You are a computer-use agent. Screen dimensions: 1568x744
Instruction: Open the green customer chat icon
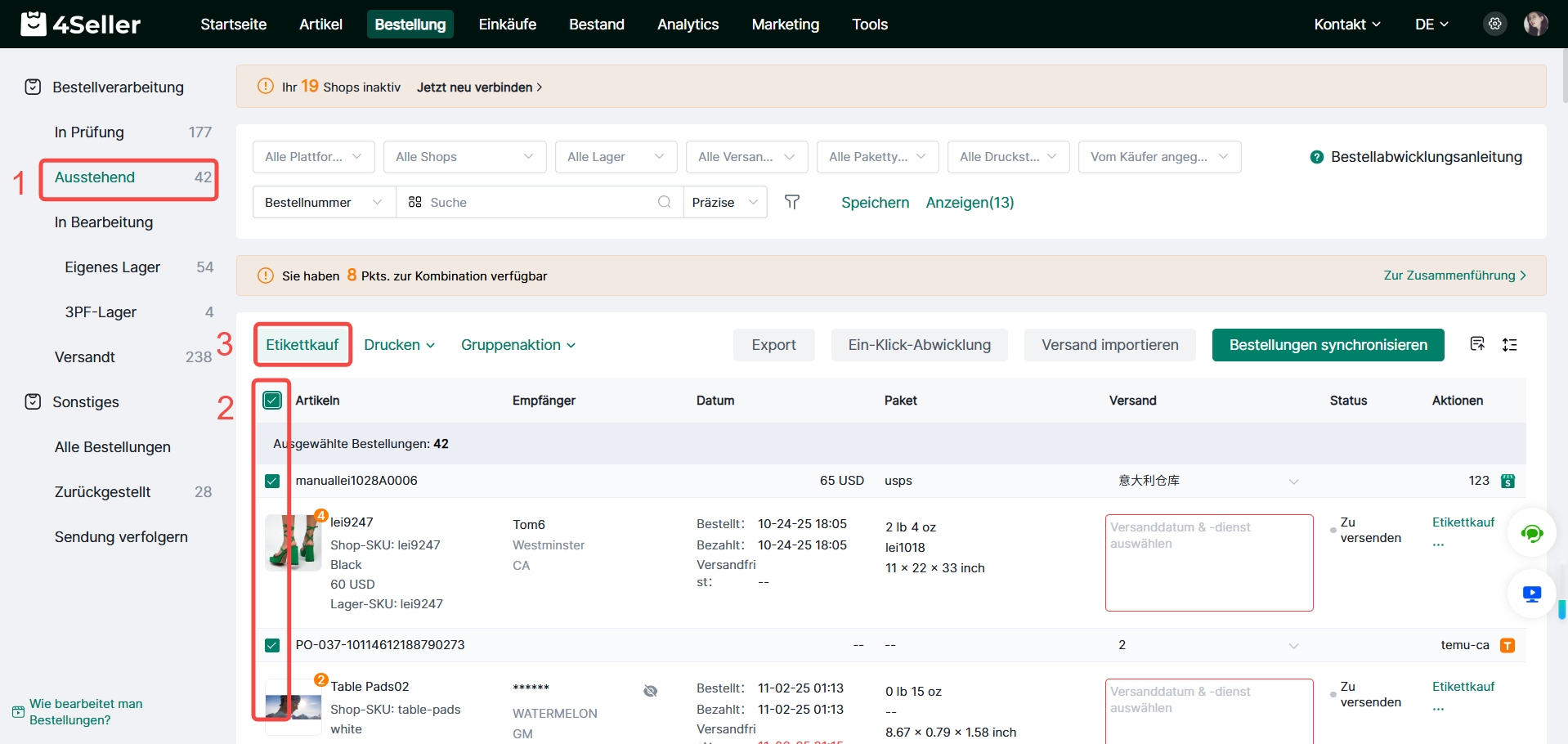tap(1531, 534)
